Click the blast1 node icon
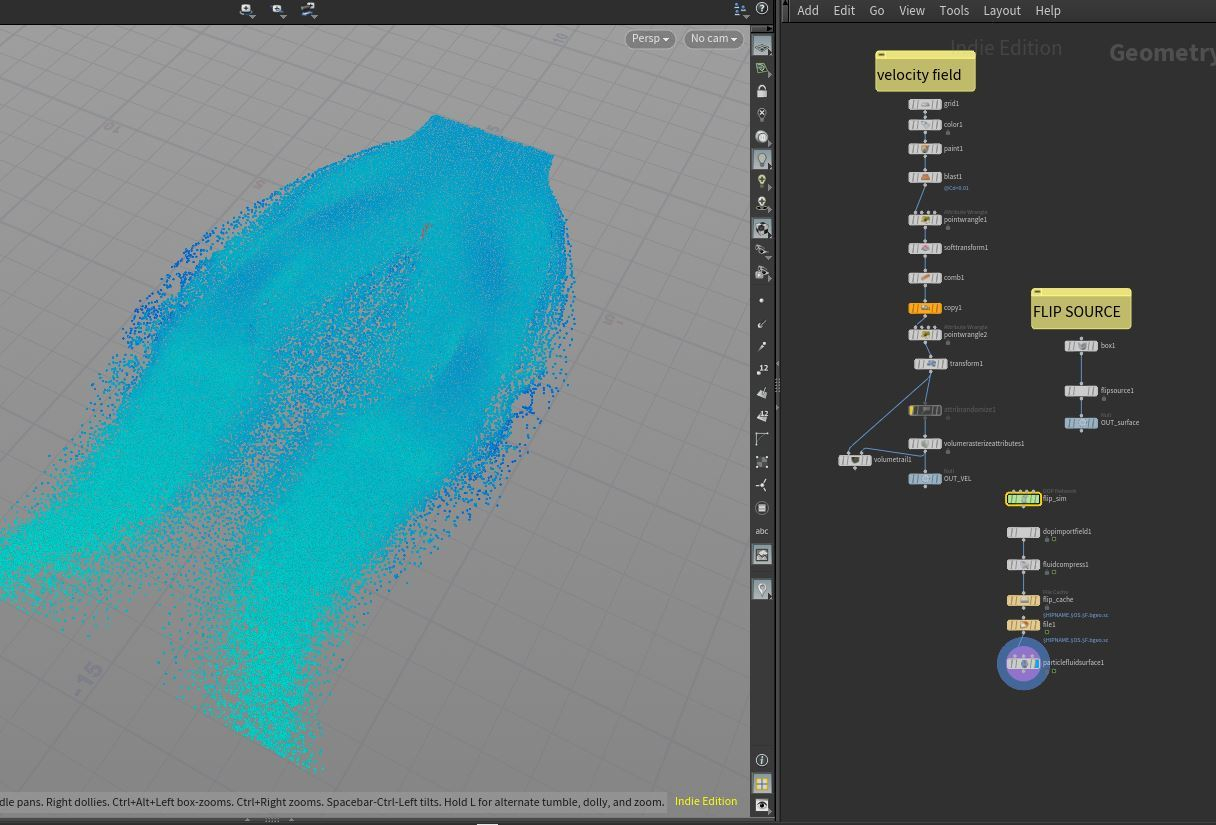The height and width of the screenshot is (825, 1216). click(925, 177)
